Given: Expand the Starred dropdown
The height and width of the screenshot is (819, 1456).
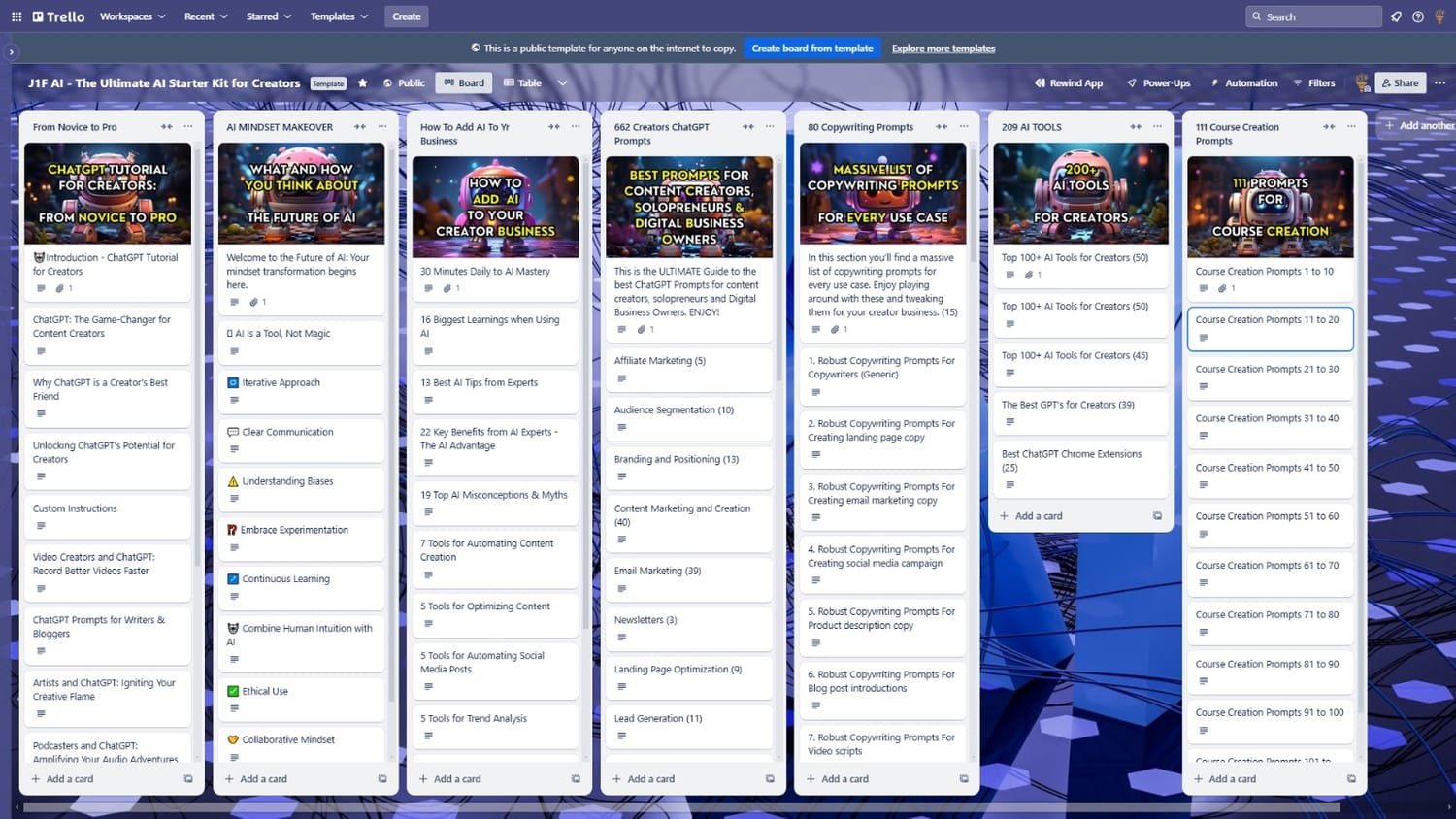Looking at the screenshot, I should click(269, 16).
